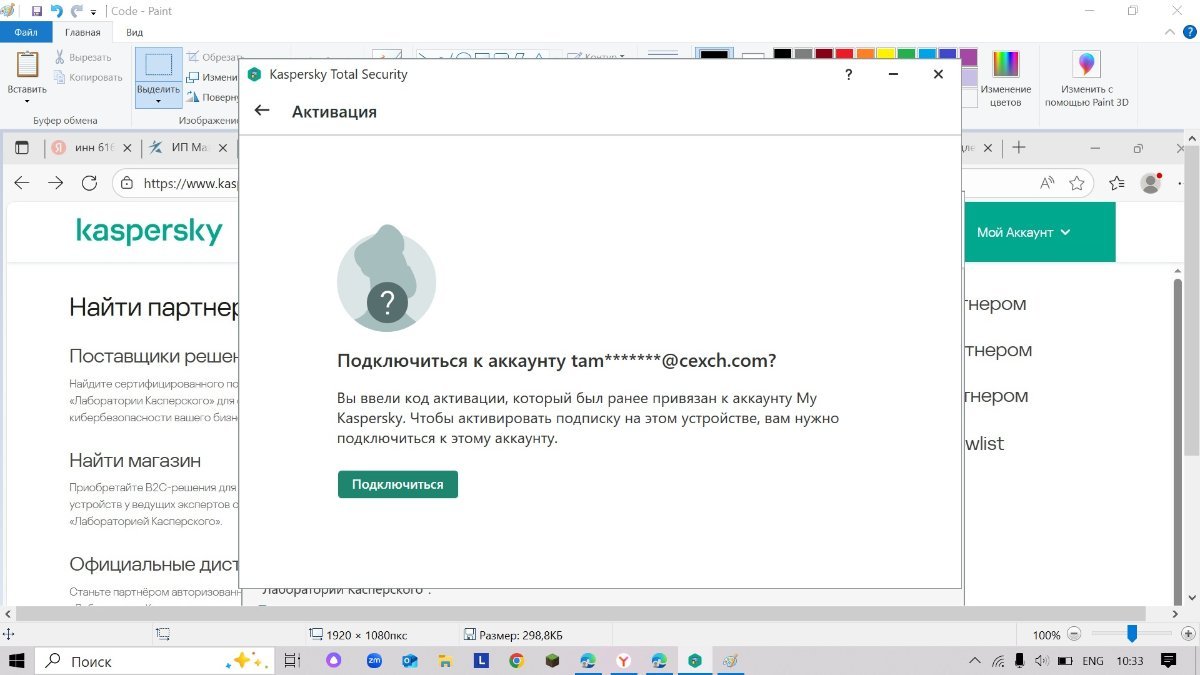This screenshot has height=675, width=1200.
Task: Pick the purple color from the palette
Action: tap(969, 56)
